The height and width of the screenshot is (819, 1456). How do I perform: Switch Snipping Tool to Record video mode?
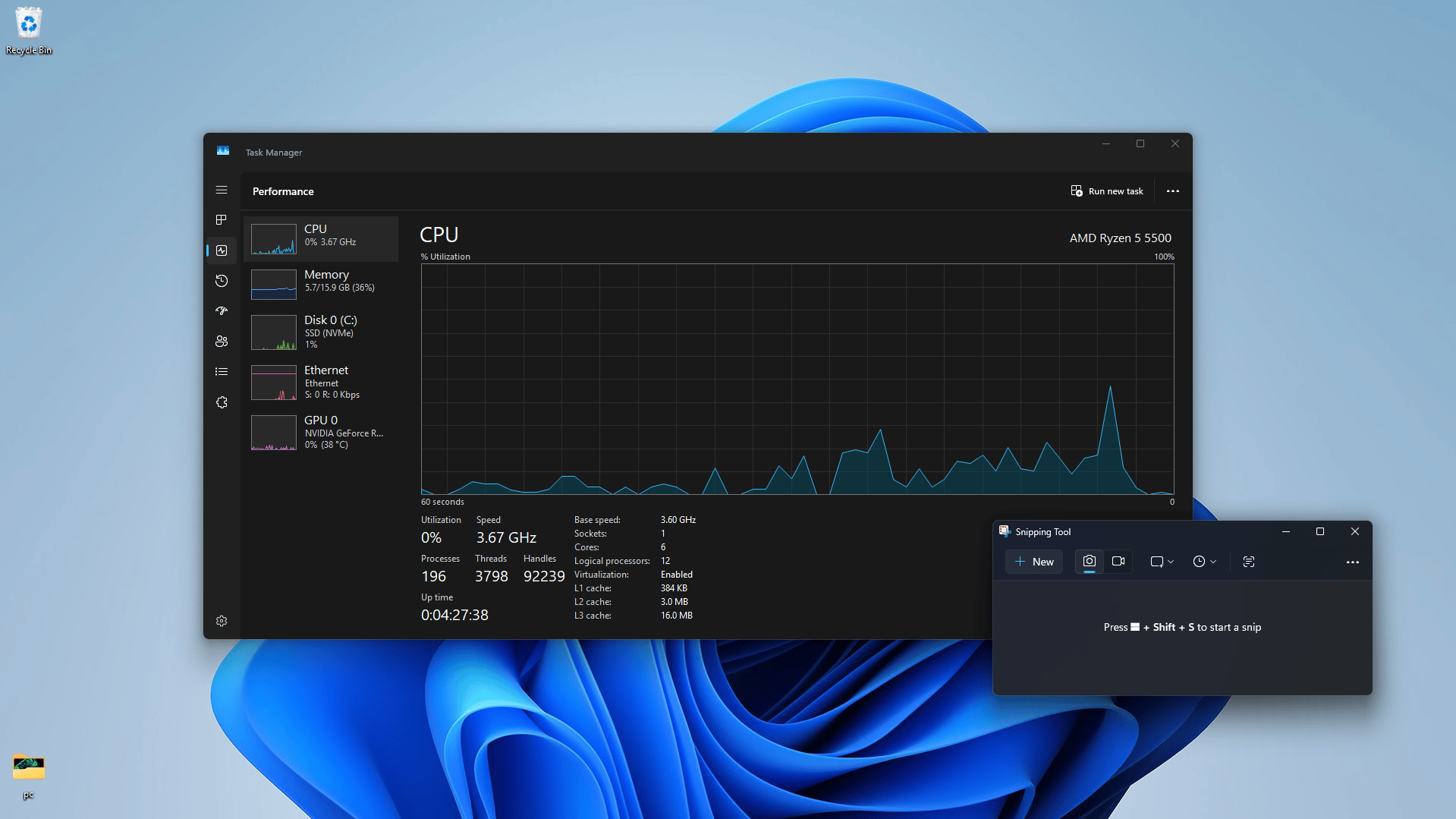pyautogui.click(x=1118, y=562)
